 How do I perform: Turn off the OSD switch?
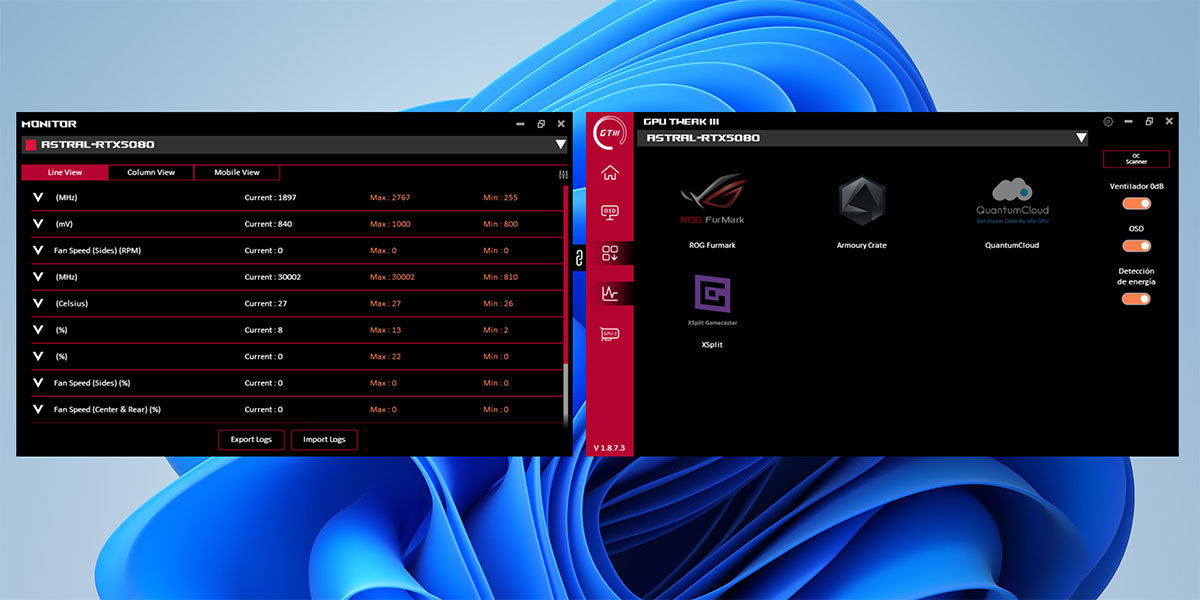(x=1136, y=246)
